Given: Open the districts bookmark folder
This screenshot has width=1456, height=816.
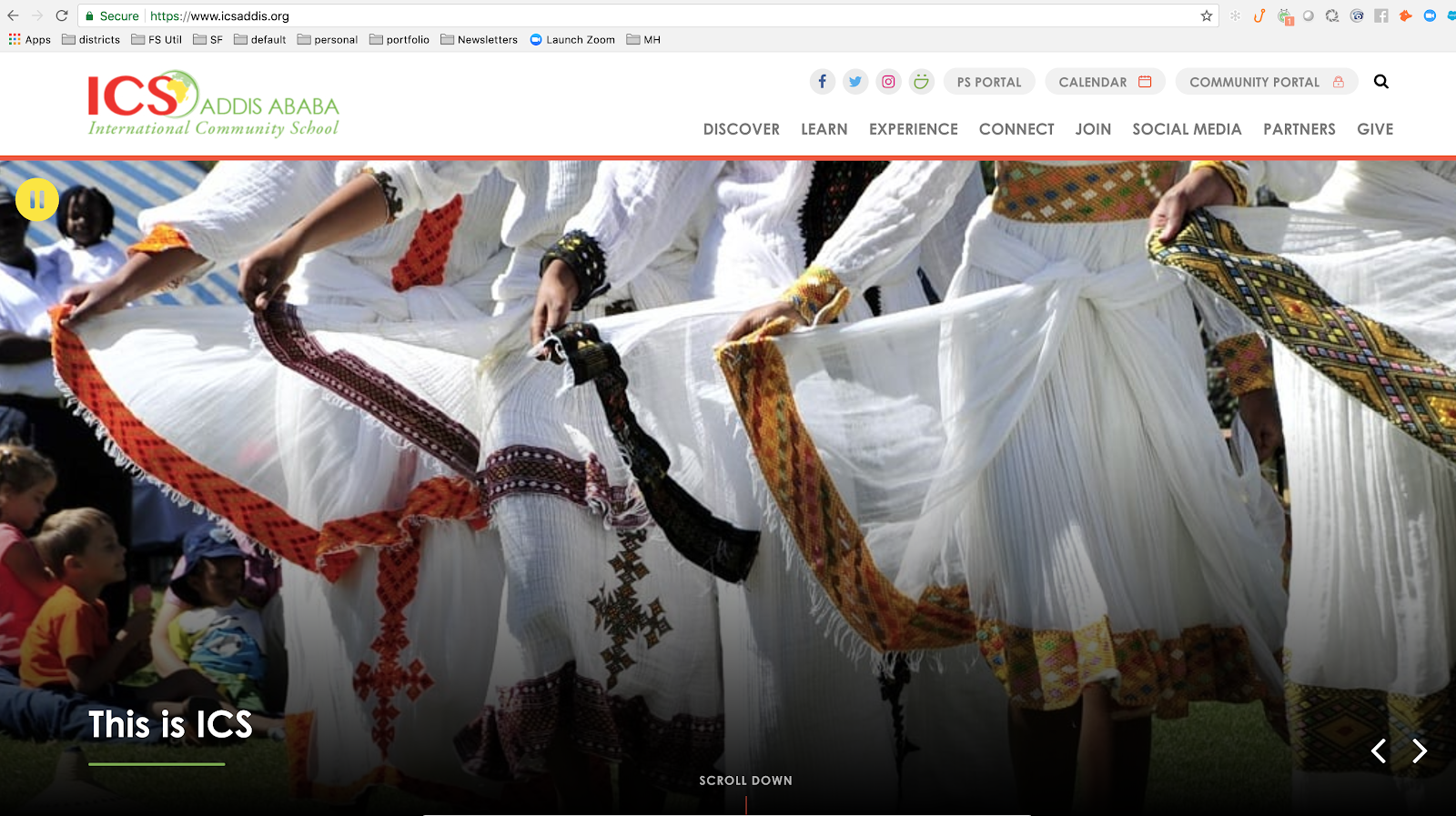Looking at the screenshot, I should (91, 39).
